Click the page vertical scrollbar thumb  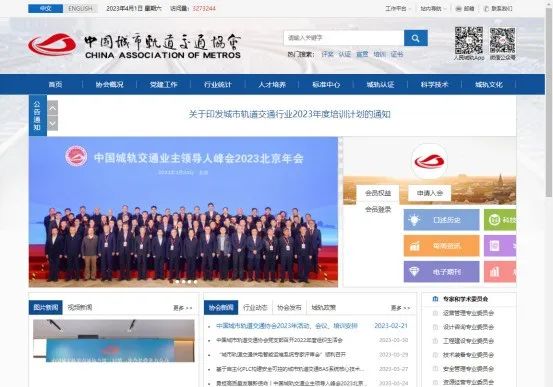click(549, 102)
